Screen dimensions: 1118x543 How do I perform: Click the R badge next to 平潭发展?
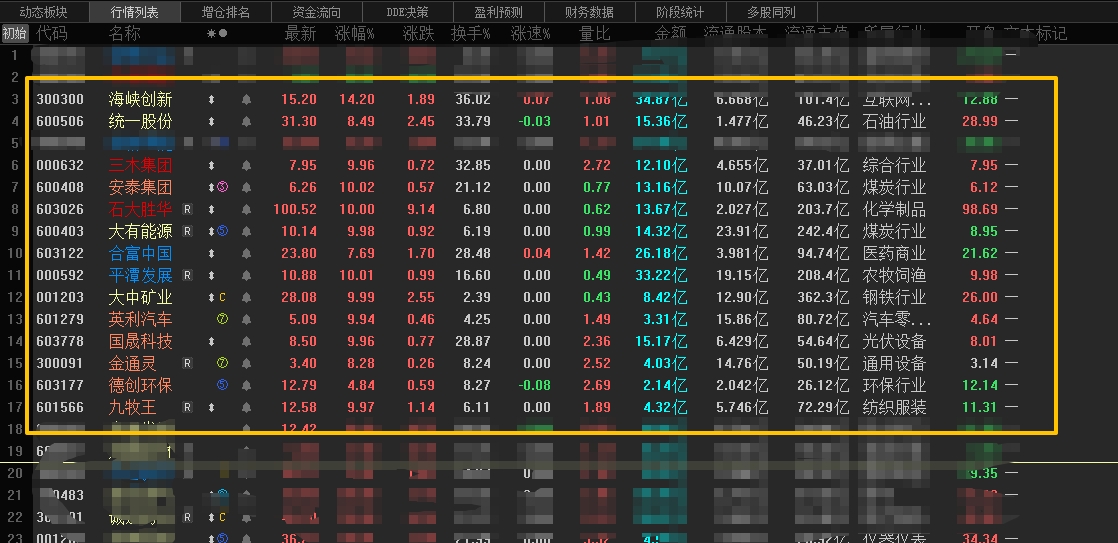coord(188,276)
